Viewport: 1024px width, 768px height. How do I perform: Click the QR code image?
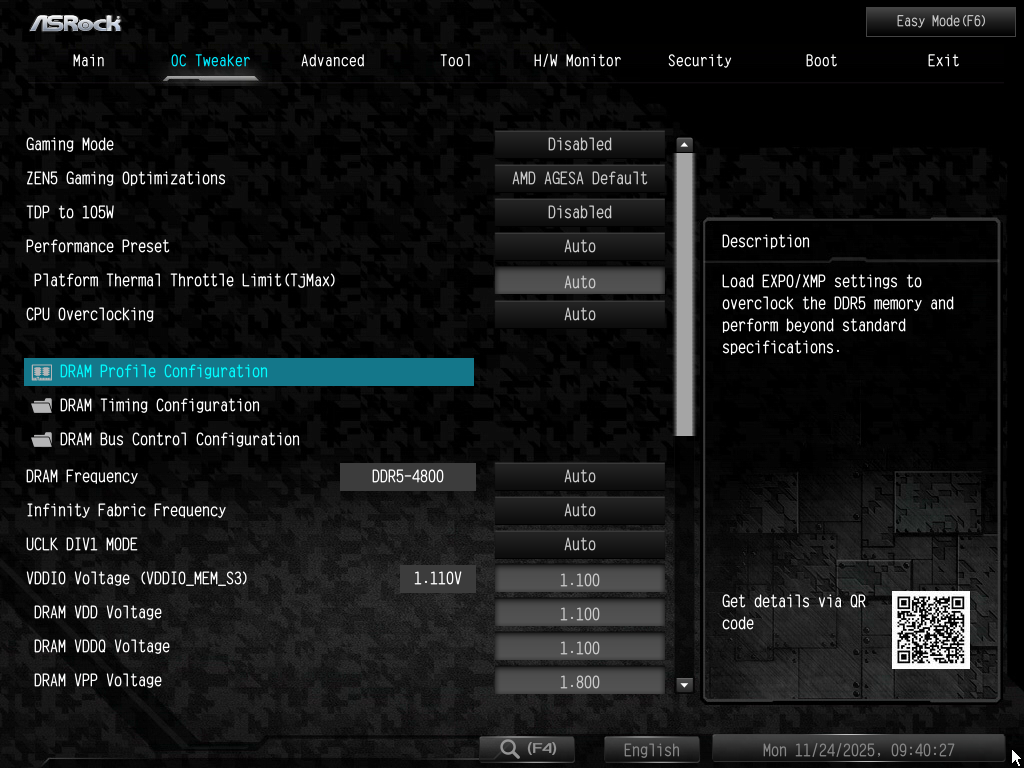pos(930,629)
